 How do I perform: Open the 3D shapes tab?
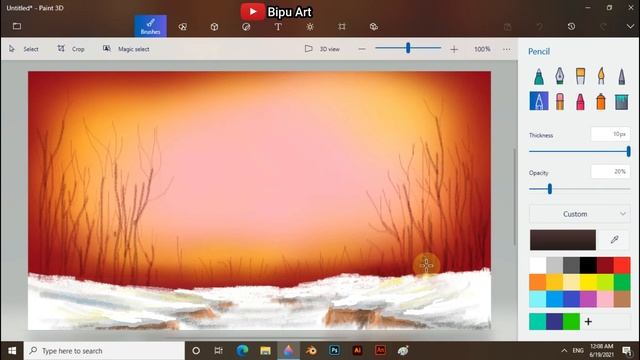(x=214, y=27)
